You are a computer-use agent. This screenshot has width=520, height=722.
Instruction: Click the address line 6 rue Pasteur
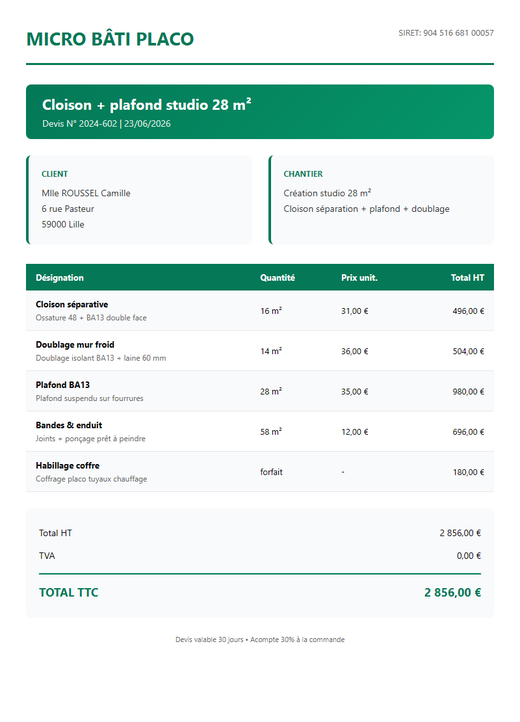click(68, 209)
